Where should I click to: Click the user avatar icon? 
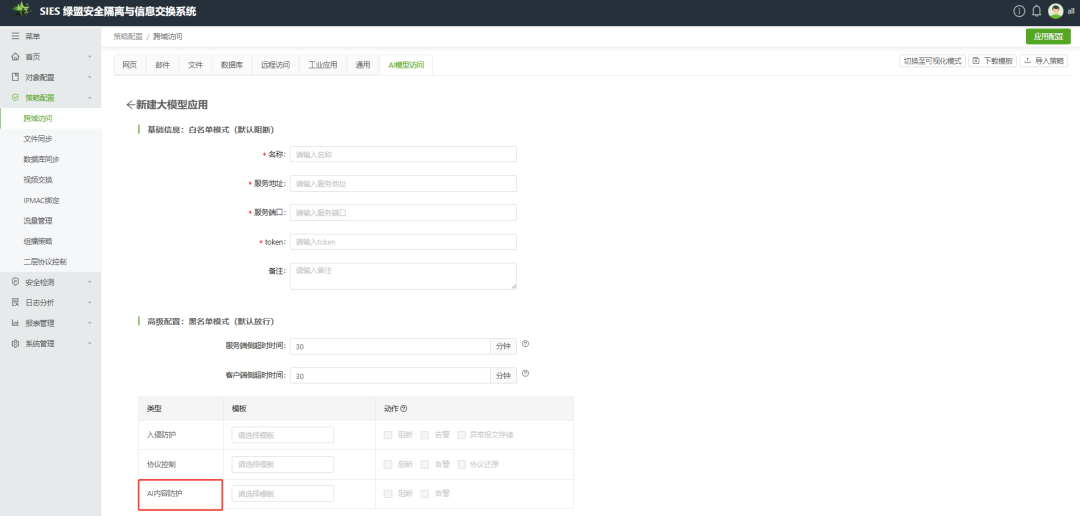(x=1055, y=11)
